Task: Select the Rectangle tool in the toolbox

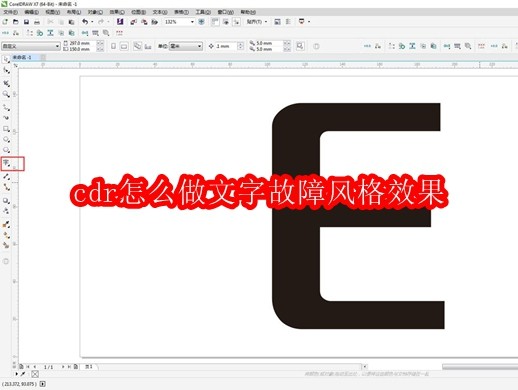Action: [x=6, y=129]
